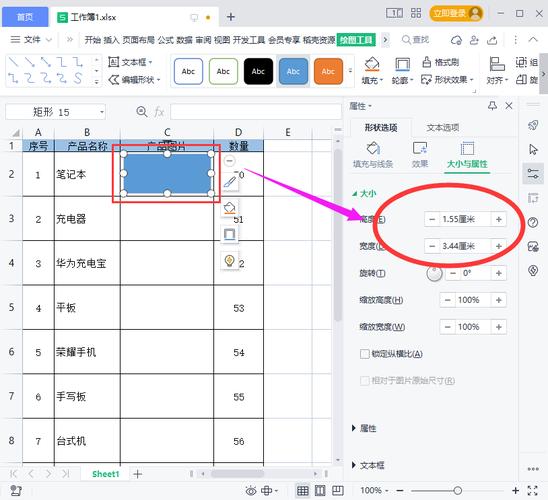Switch to Text Options (文本选项) tab
This screenshot has height=500, width=548.
[x=443, y=128]
